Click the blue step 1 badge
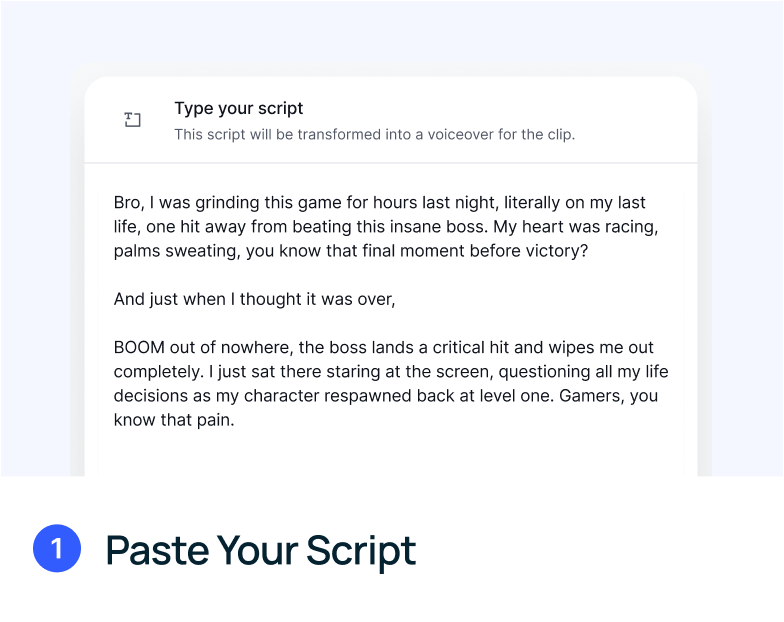This screenshot has width=784, height=622. (56, 549)
